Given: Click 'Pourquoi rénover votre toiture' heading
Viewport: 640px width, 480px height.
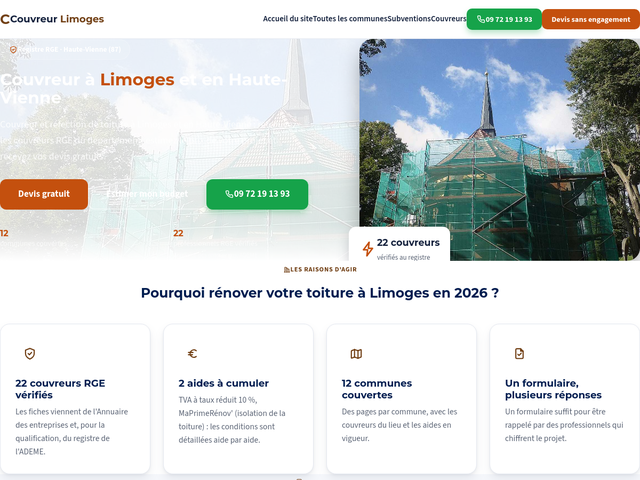Looking at the screenshot, I should 320,293.
